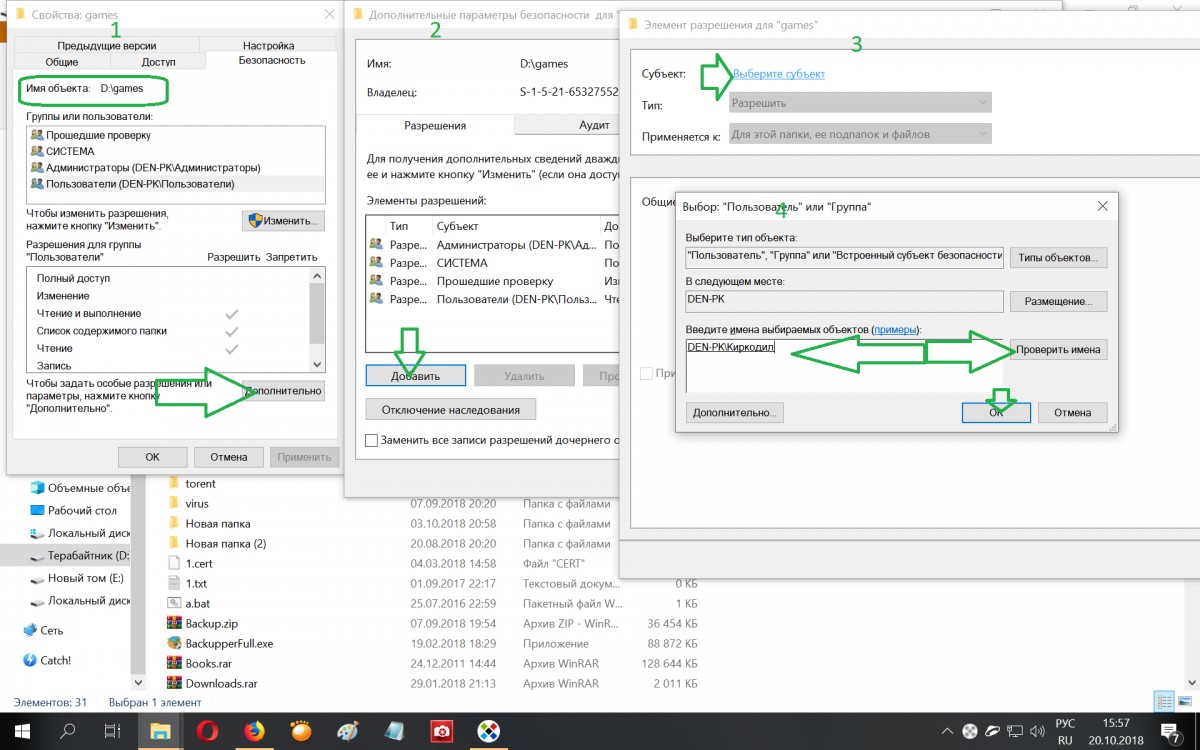Screen dimensions: 1200x750
Task: Open Task View on taskbar
Action: tap(113, 731)
